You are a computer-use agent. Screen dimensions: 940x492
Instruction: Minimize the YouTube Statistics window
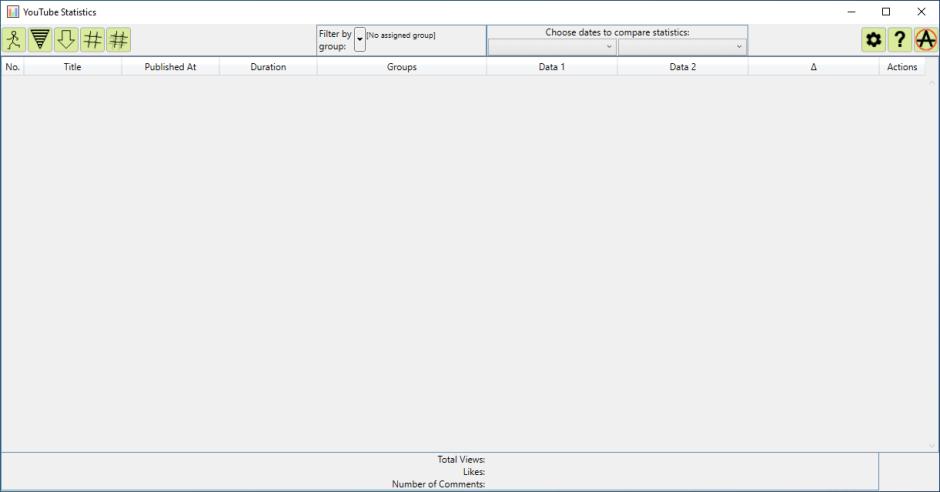(x=851, y=11)
